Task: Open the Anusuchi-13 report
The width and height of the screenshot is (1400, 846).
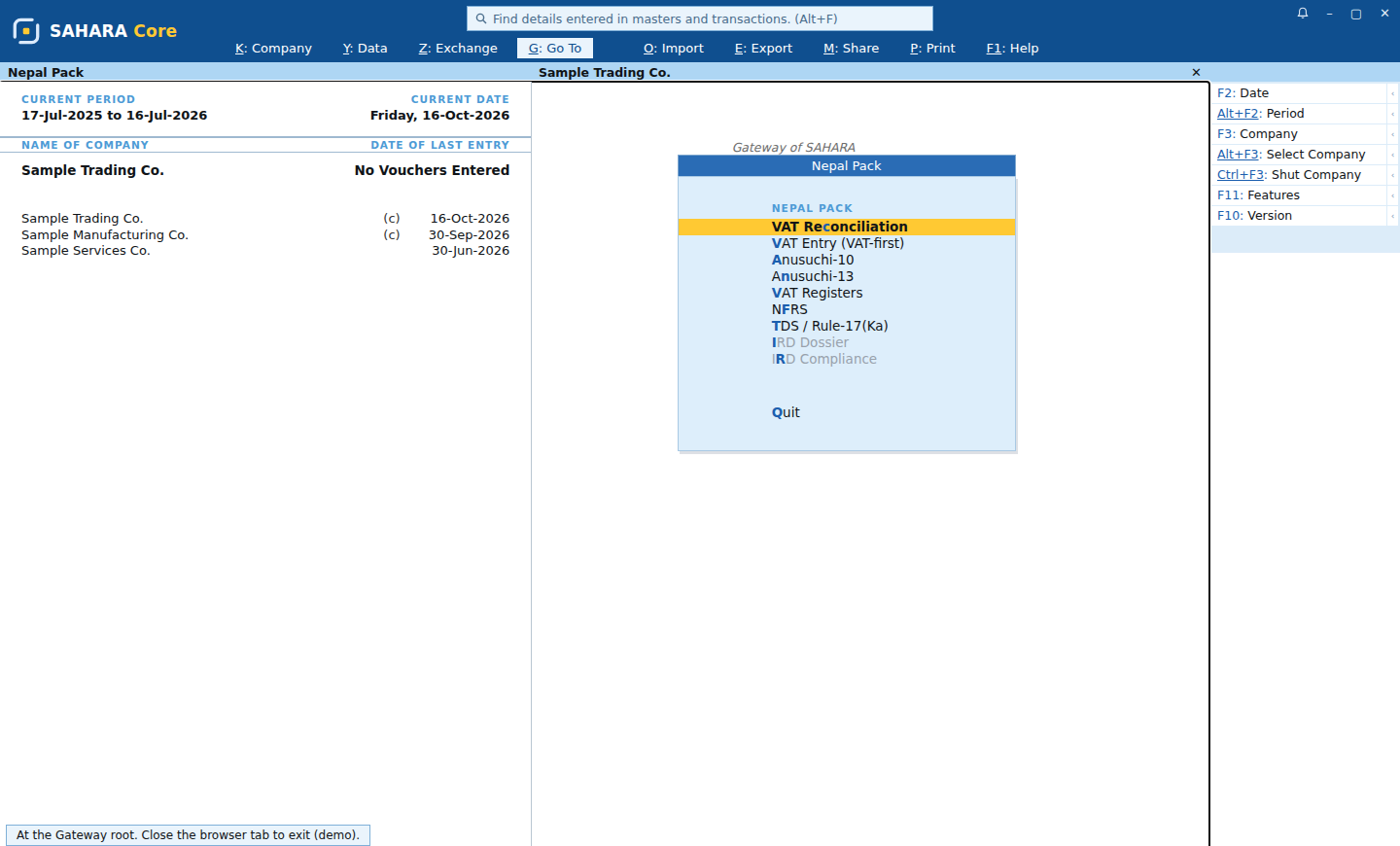Action: click(x=847, y=276)
